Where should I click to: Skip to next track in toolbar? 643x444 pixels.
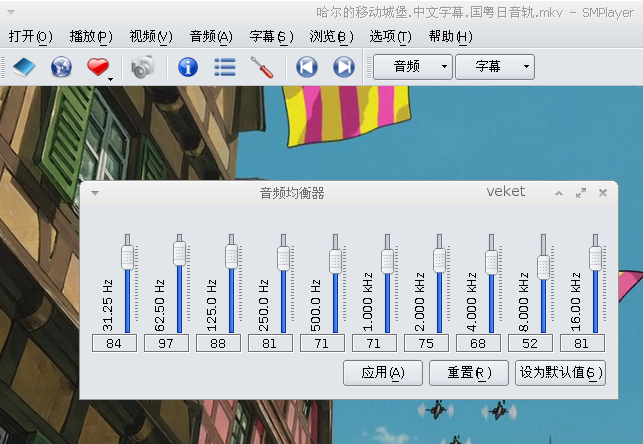tap(344, 67)
